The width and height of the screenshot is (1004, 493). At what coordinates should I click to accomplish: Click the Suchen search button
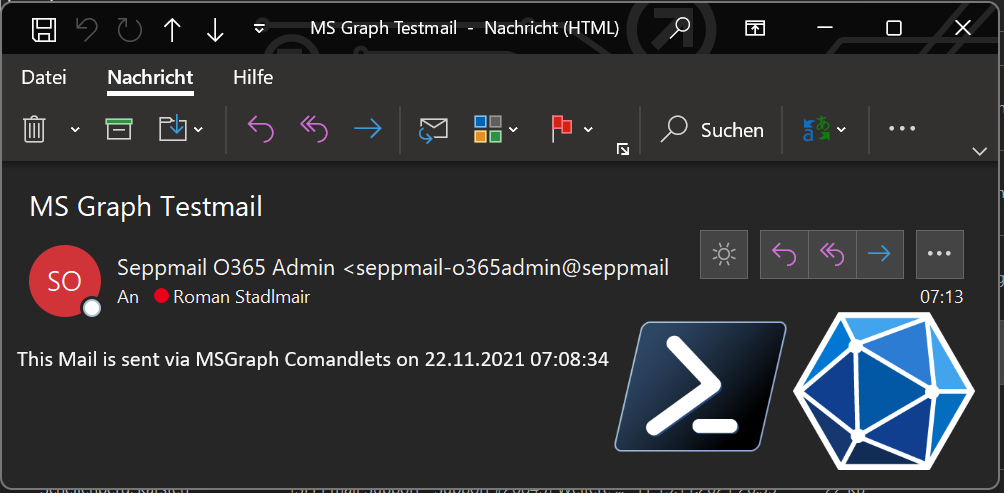point(711,130)
